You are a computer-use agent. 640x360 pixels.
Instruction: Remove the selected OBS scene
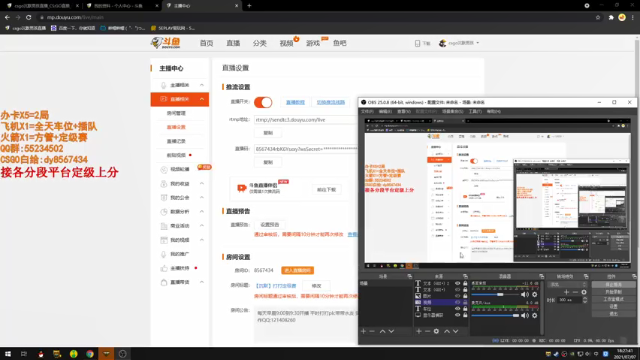(x=372, y=331)
